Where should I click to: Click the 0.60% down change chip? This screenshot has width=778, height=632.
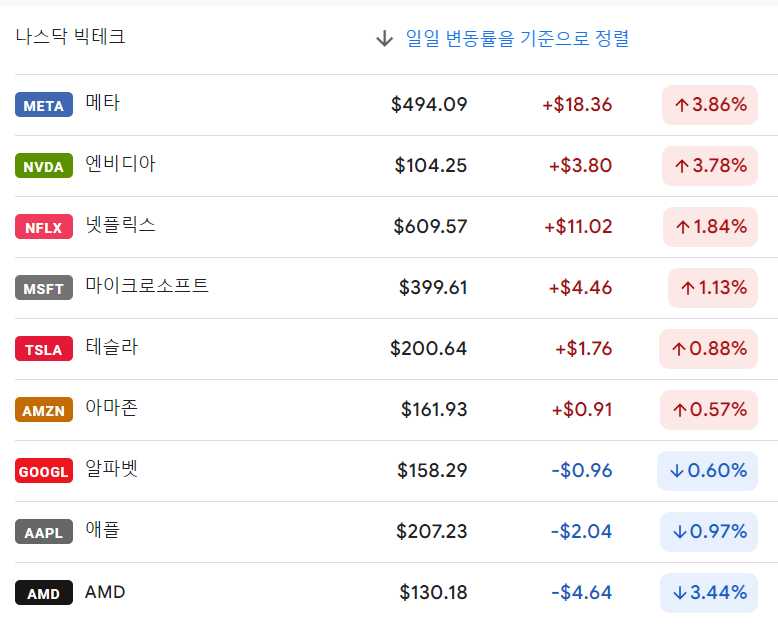[707, 471]
